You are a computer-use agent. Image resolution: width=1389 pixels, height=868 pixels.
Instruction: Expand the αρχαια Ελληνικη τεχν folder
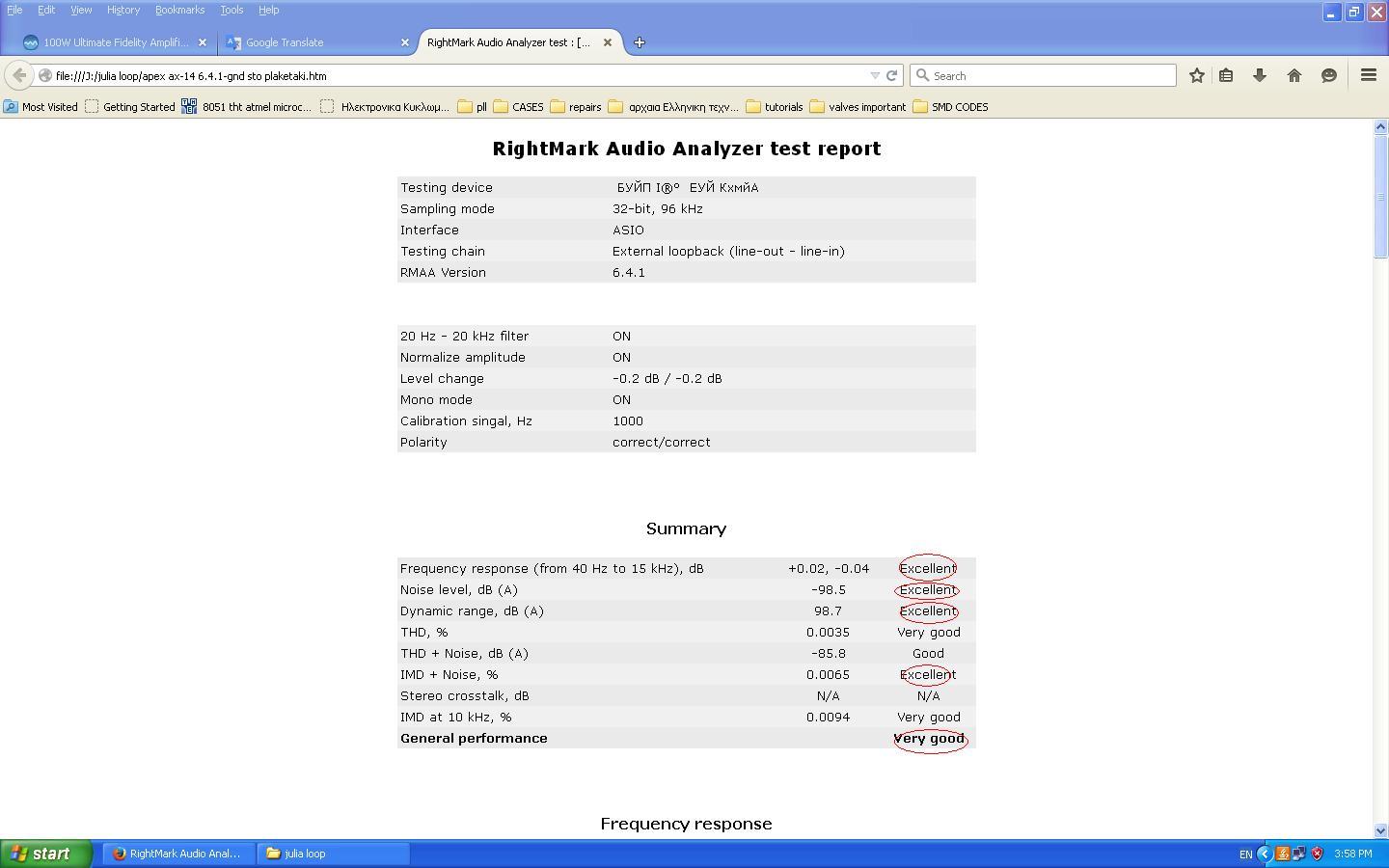click(x=673, y=107)
